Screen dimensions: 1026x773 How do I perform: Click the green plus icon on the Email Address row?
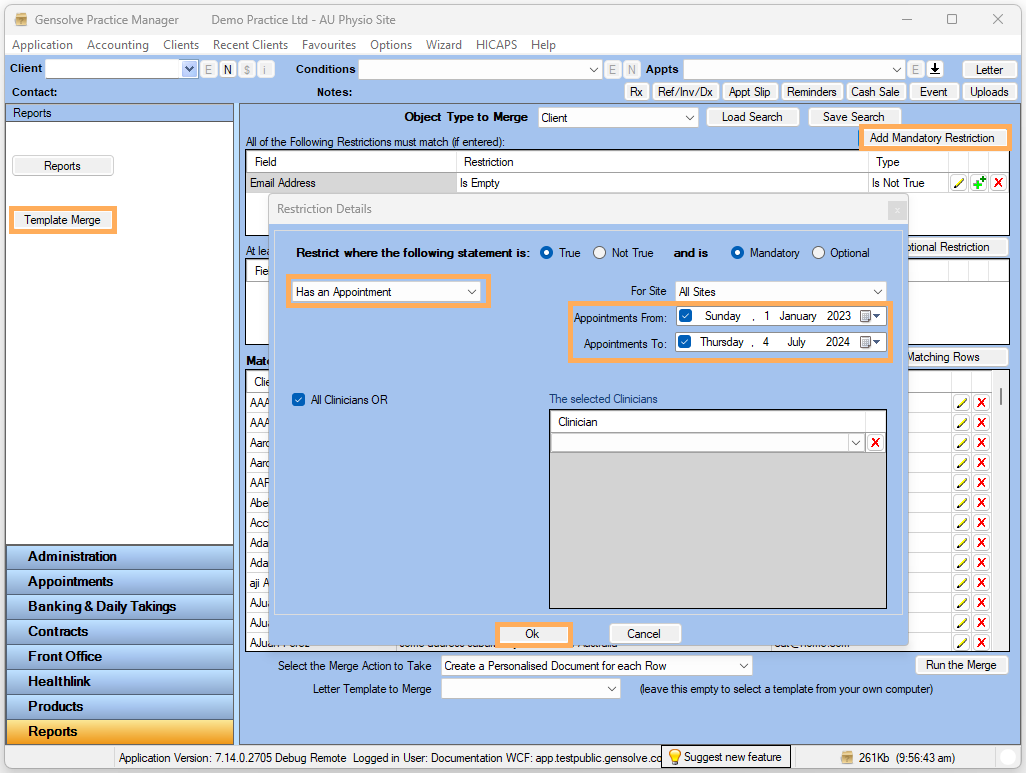(x=979, y=183)
